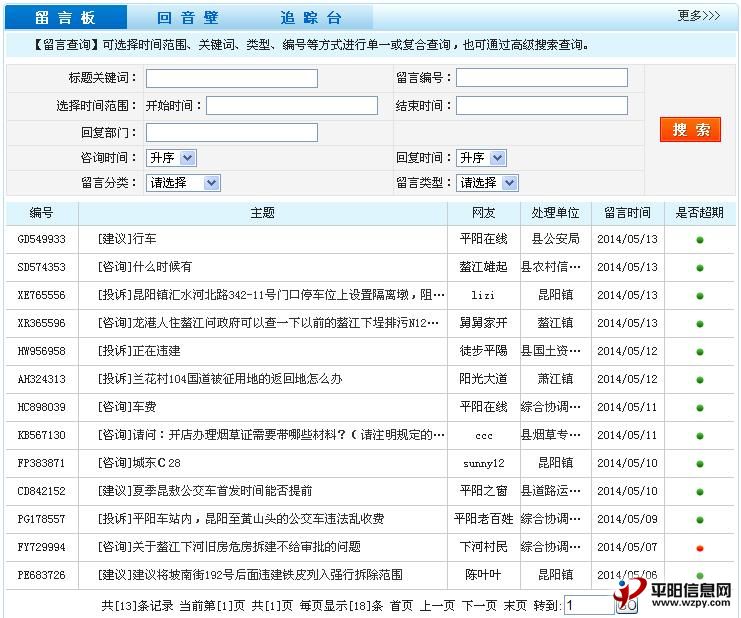The image size is (741, 618).
Task: Click the 是否超期 column header
Action: [699, 213]
